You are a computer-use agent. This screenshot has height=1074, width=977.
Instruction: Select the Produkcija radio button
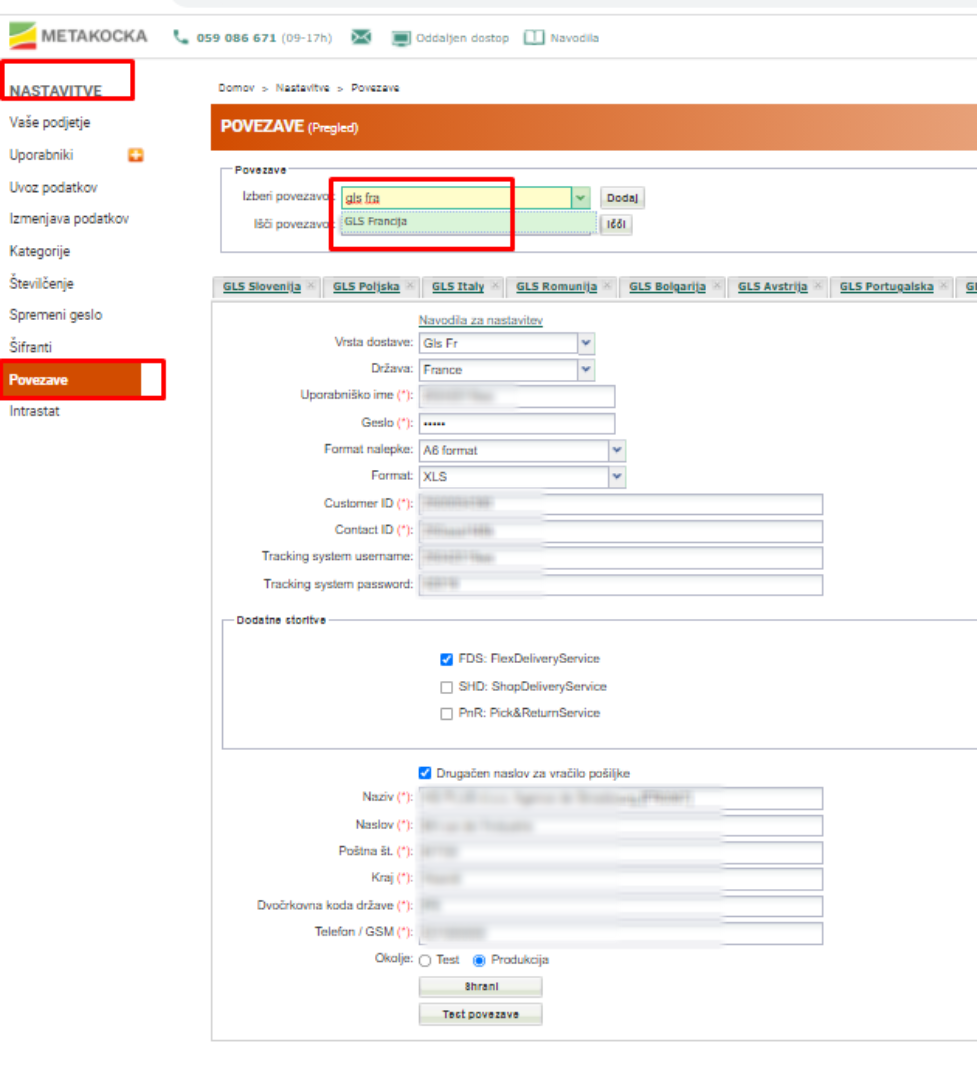[x=480, y=960]
